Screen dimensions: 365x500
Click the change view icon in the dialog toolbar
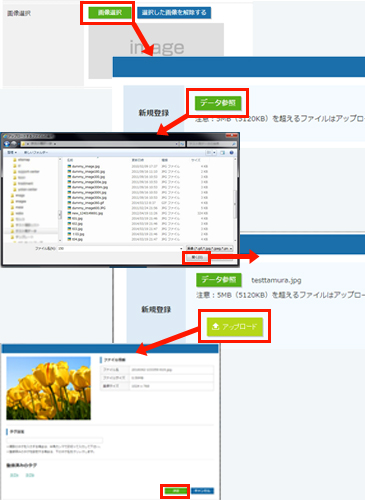coord(209,152)
